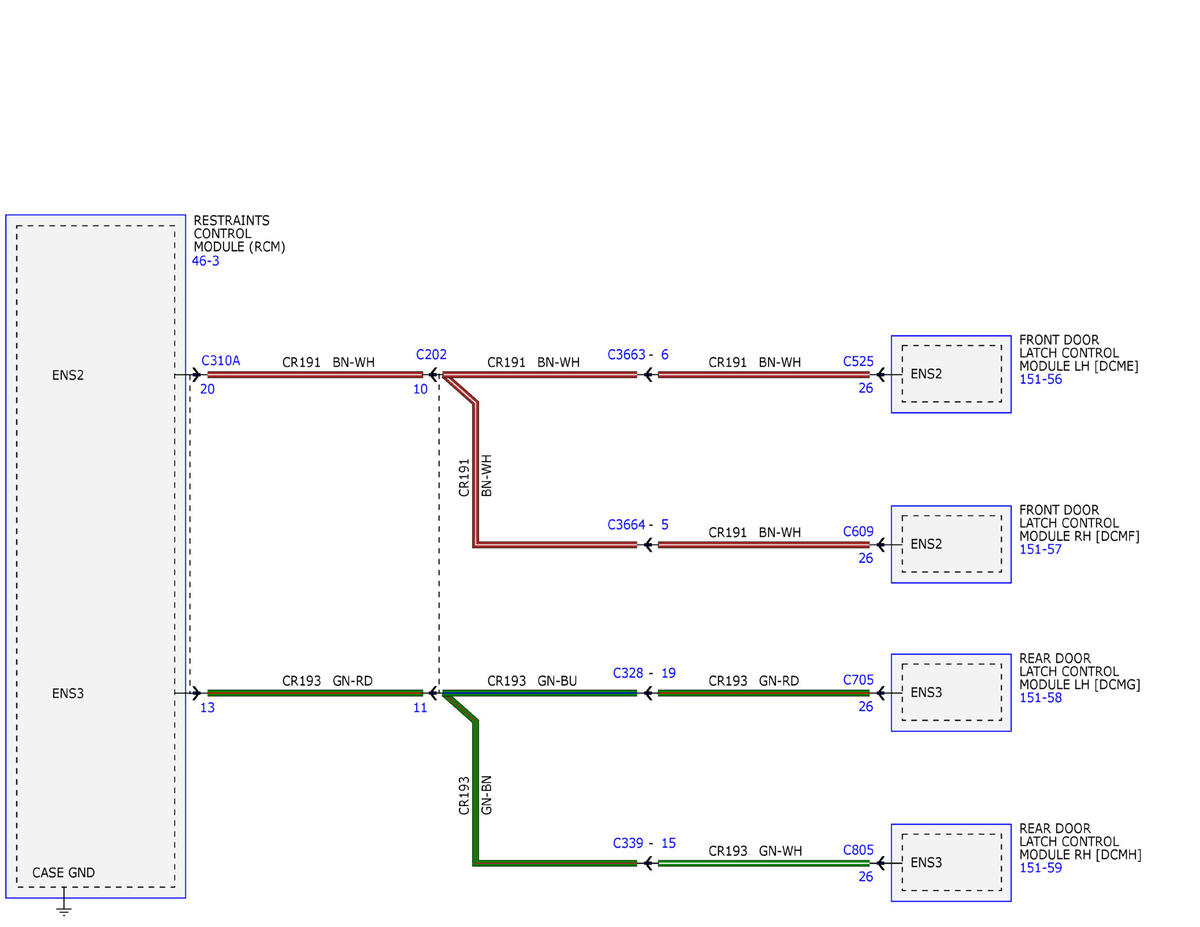
Task: Click ENS3 inside the RCM module
Action: [x=68, y=693]
